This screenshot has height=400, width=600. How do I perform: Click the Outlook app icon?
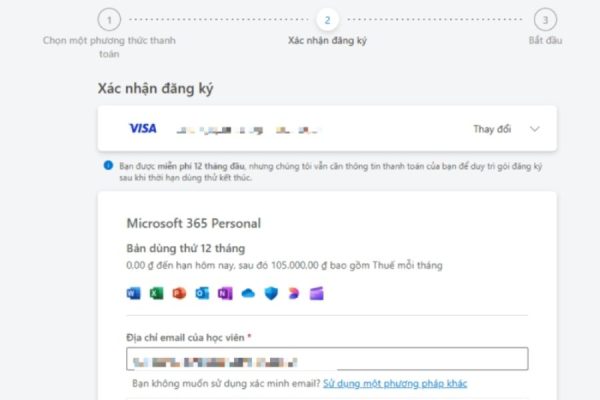click(202, 294)
